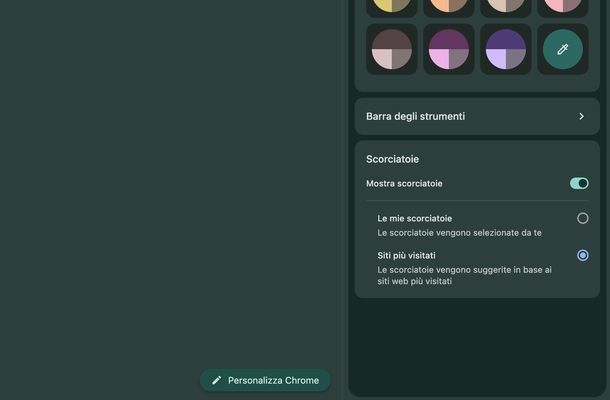
Task: Select the pink color theme swatch
Action: [562, 5]
